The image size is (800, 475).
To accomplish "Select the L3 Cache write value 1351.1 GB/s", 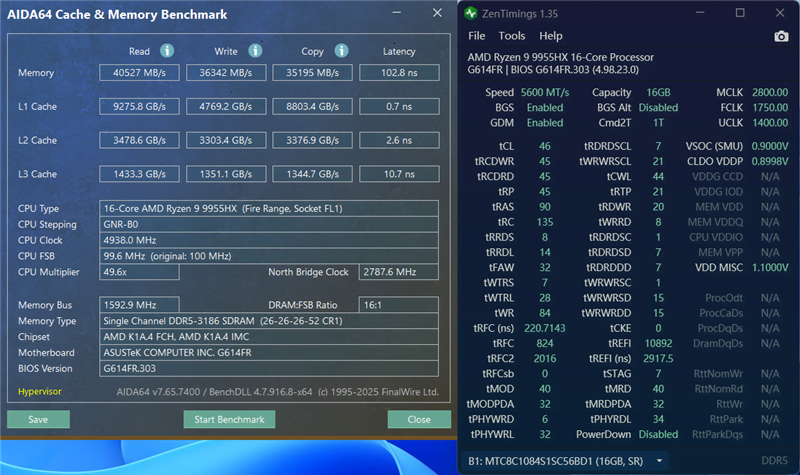I will pos(226,174).
